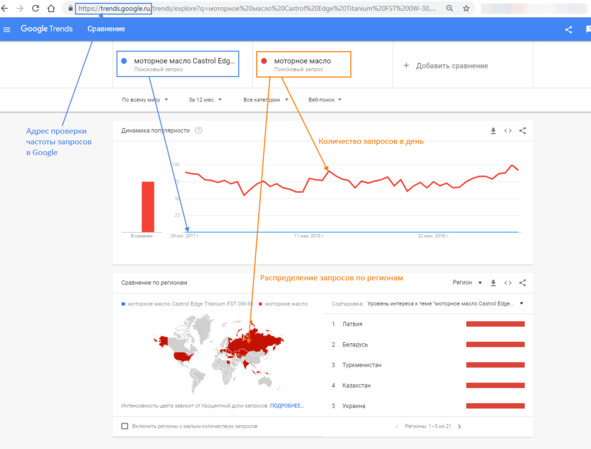Click Добавить сравнение to add a term
This screenshot has height=449, width=591.
coord(446,66)
